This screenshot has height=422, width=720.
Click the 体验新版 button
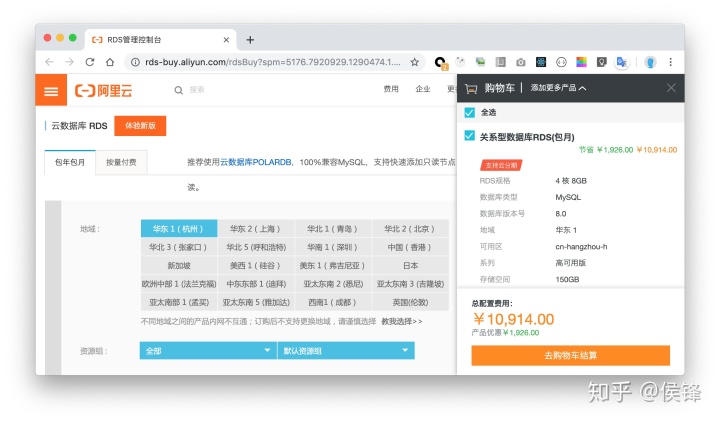pyautogui.click(x=140, y=126)
